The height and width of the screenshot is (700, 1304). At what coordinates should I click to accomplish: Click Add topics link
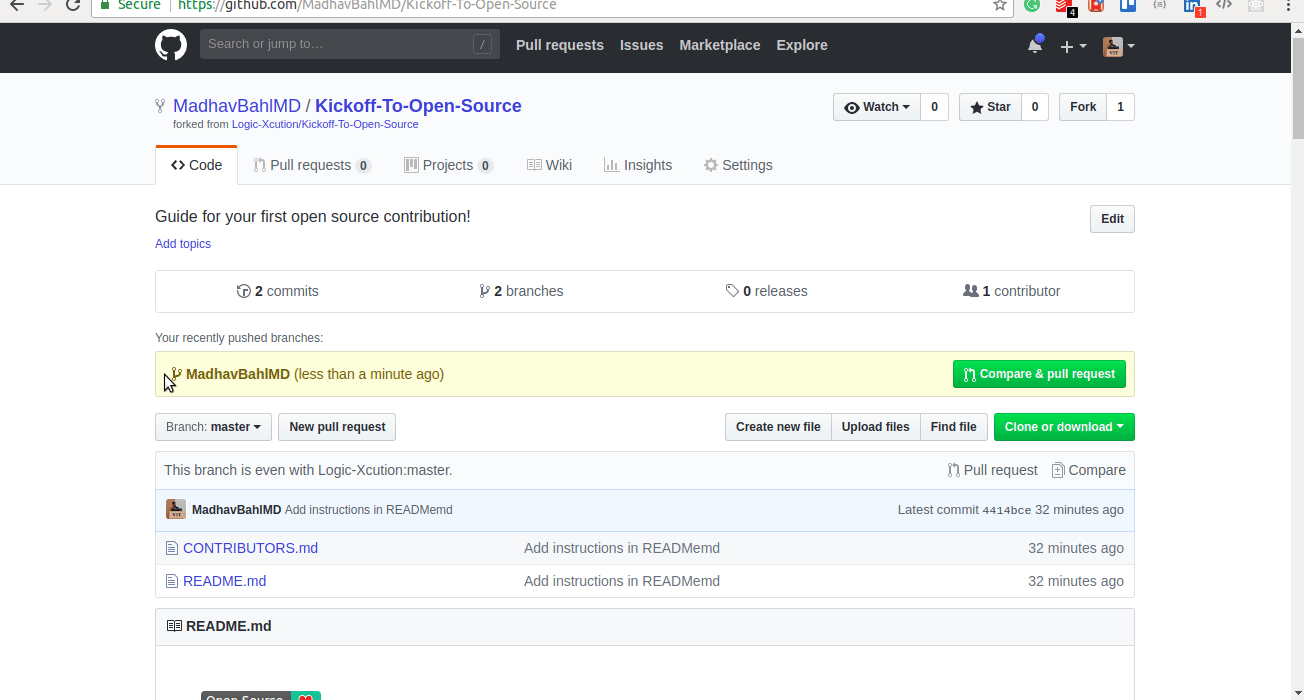(x=183, y=244)
